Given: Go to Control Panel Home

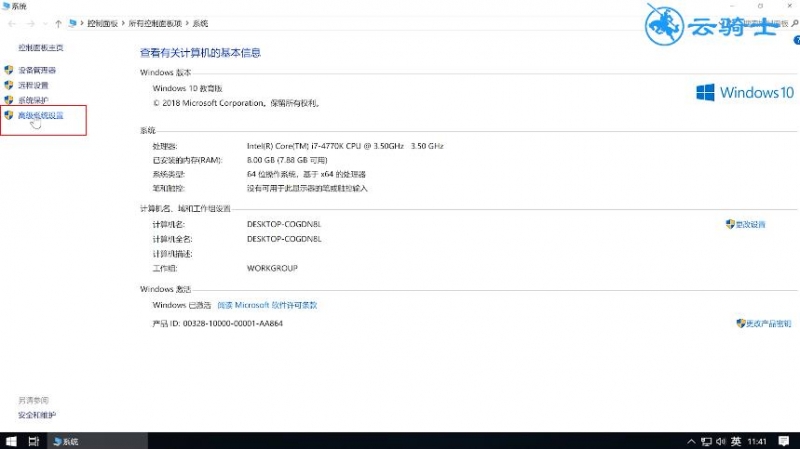Looking at the screenshot, I should (41, 47).
